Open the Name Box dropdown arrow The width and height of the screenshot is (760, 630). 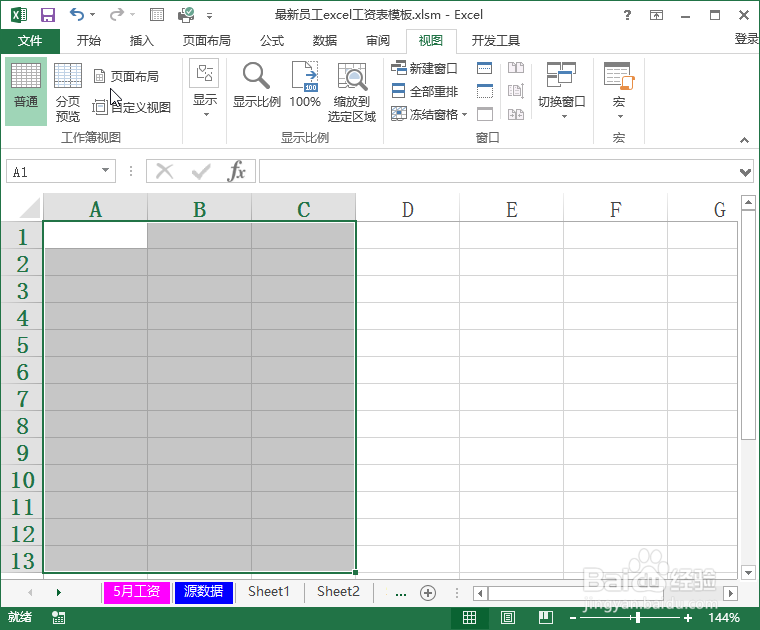tap(105, 171)
